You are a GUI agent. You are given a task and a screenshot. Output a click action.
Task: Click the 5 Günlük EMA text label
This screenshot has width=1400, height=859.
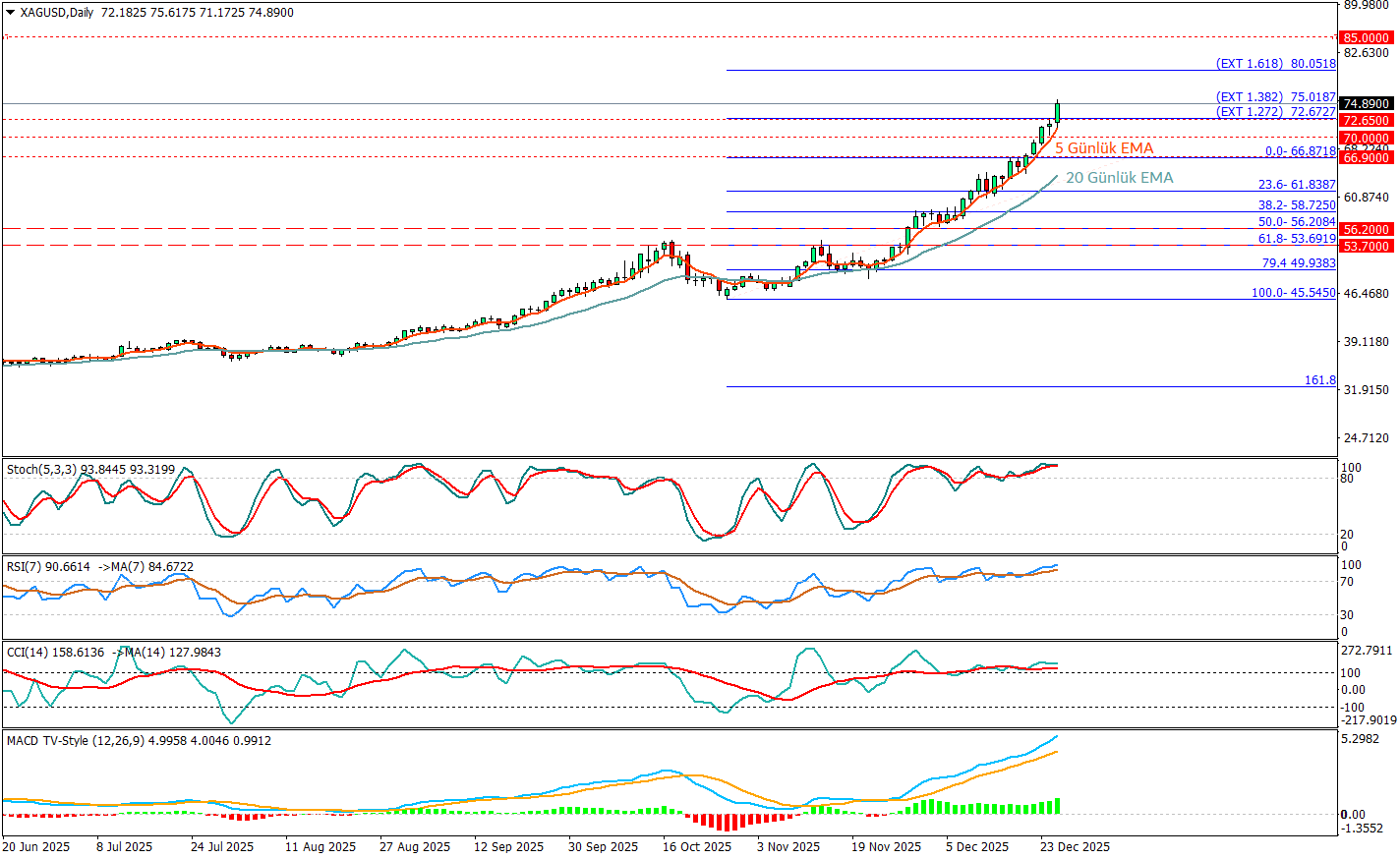pyautogui.click(x=1104, y=148)
